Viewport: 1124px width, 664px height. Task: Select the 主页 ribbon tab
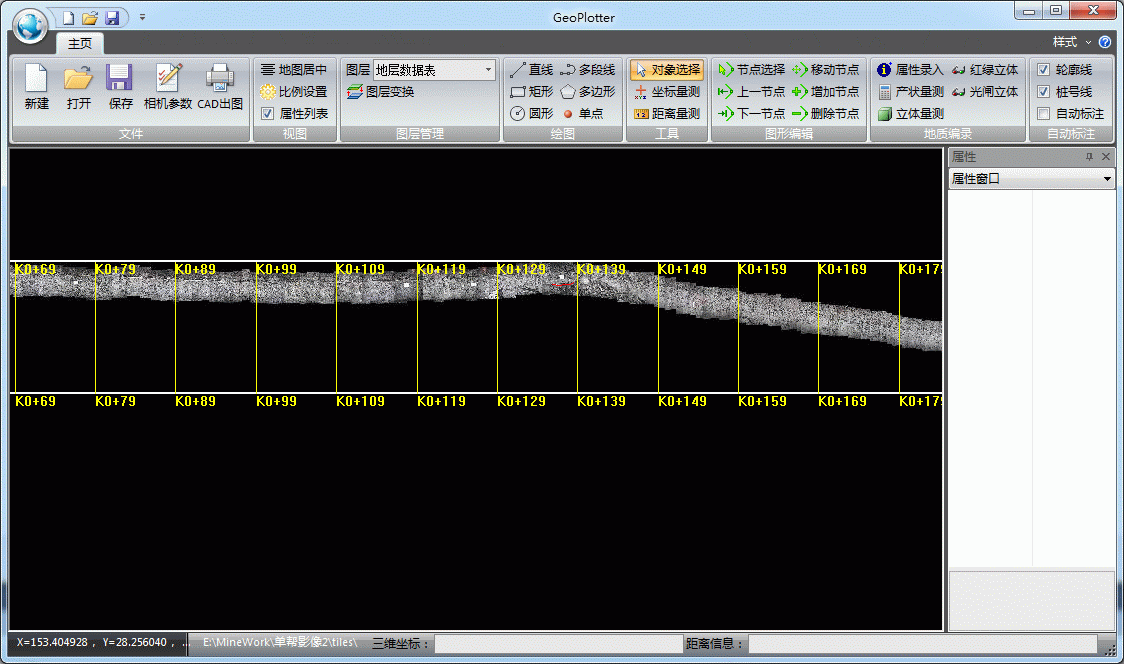tap(80, 44)
